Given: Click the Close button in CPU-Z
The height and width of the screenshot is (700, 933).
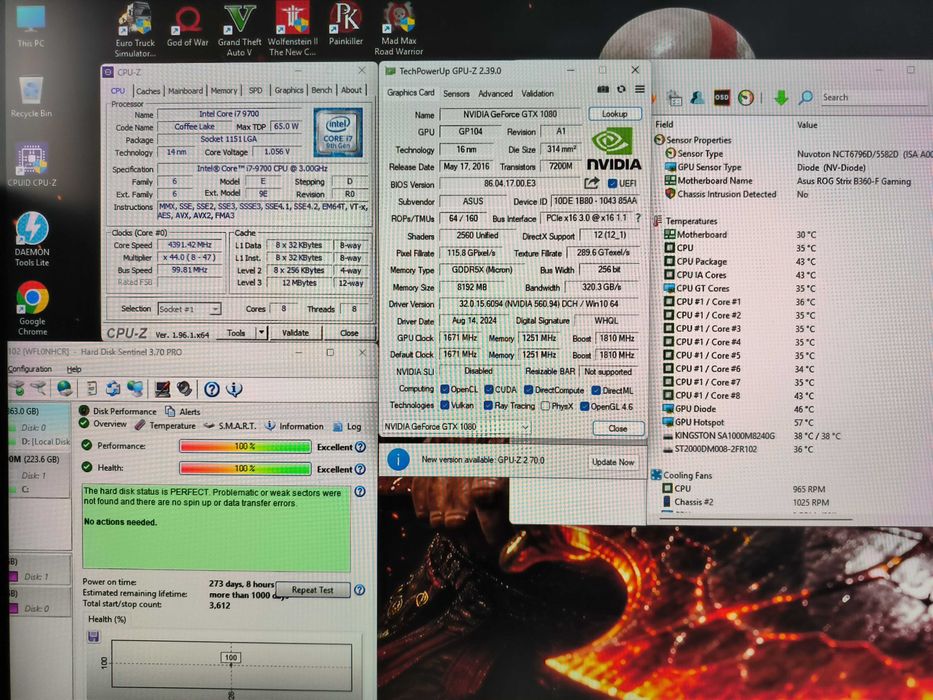Looking at the screenshot, I should [x=349, y=333].
